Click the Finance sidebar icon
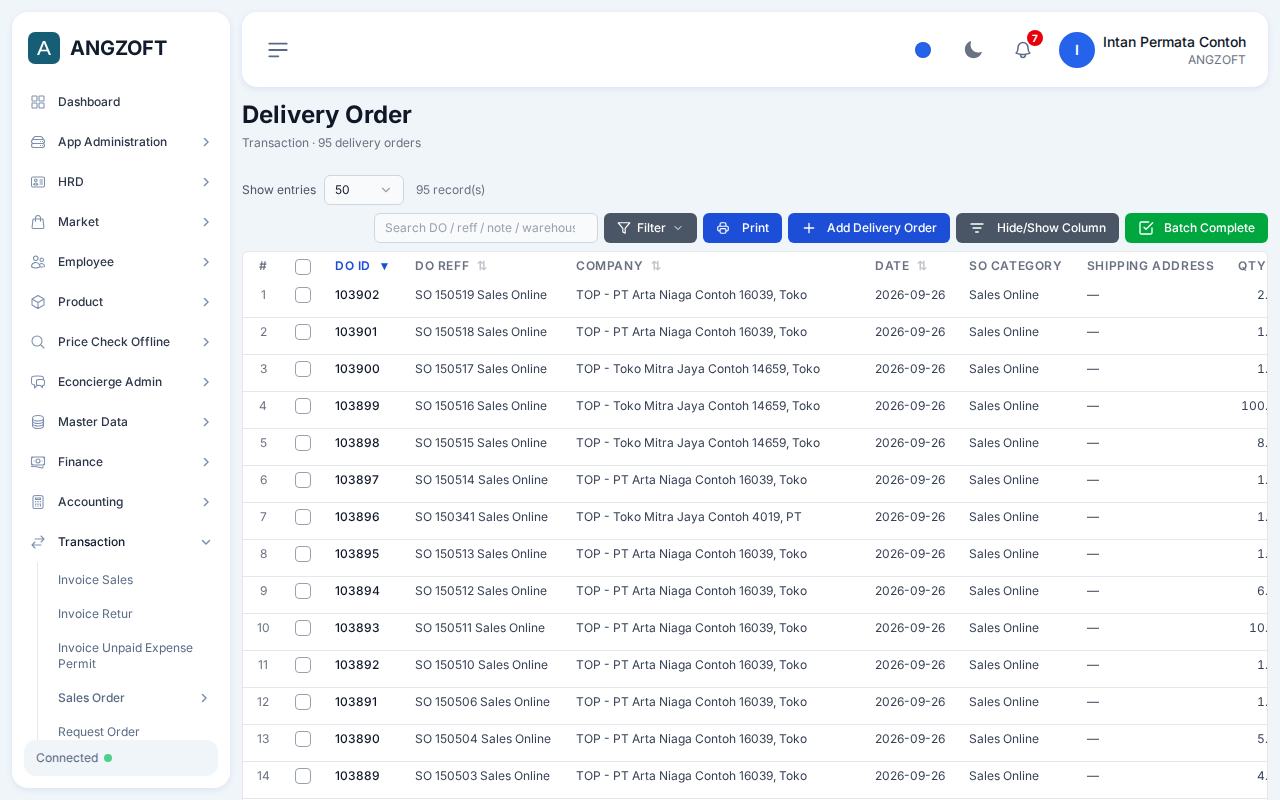The width and height of the screenshot is (1280, 800). coord(38,462)
